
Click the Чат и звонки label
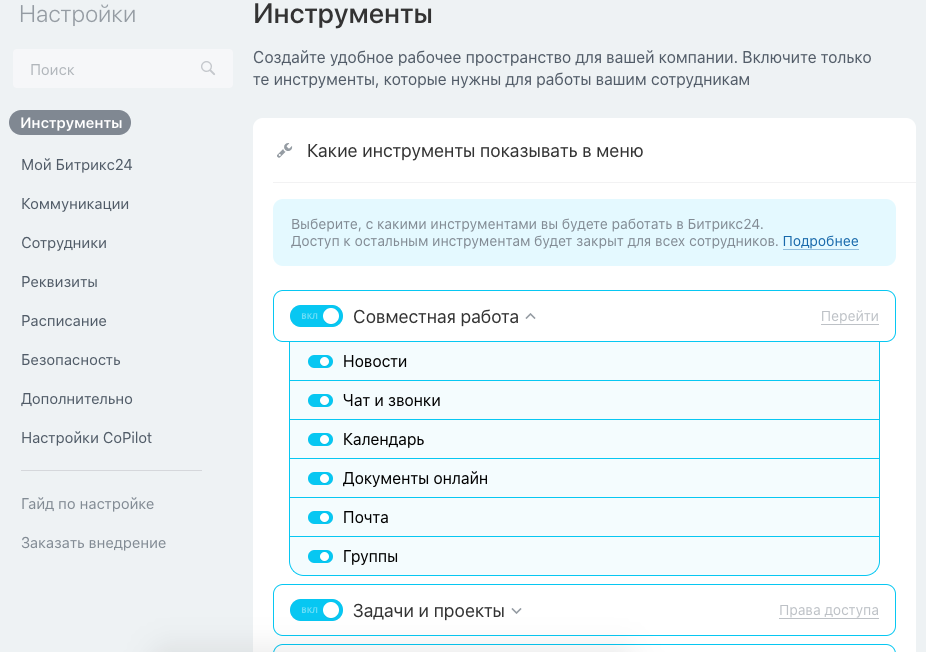392,400
